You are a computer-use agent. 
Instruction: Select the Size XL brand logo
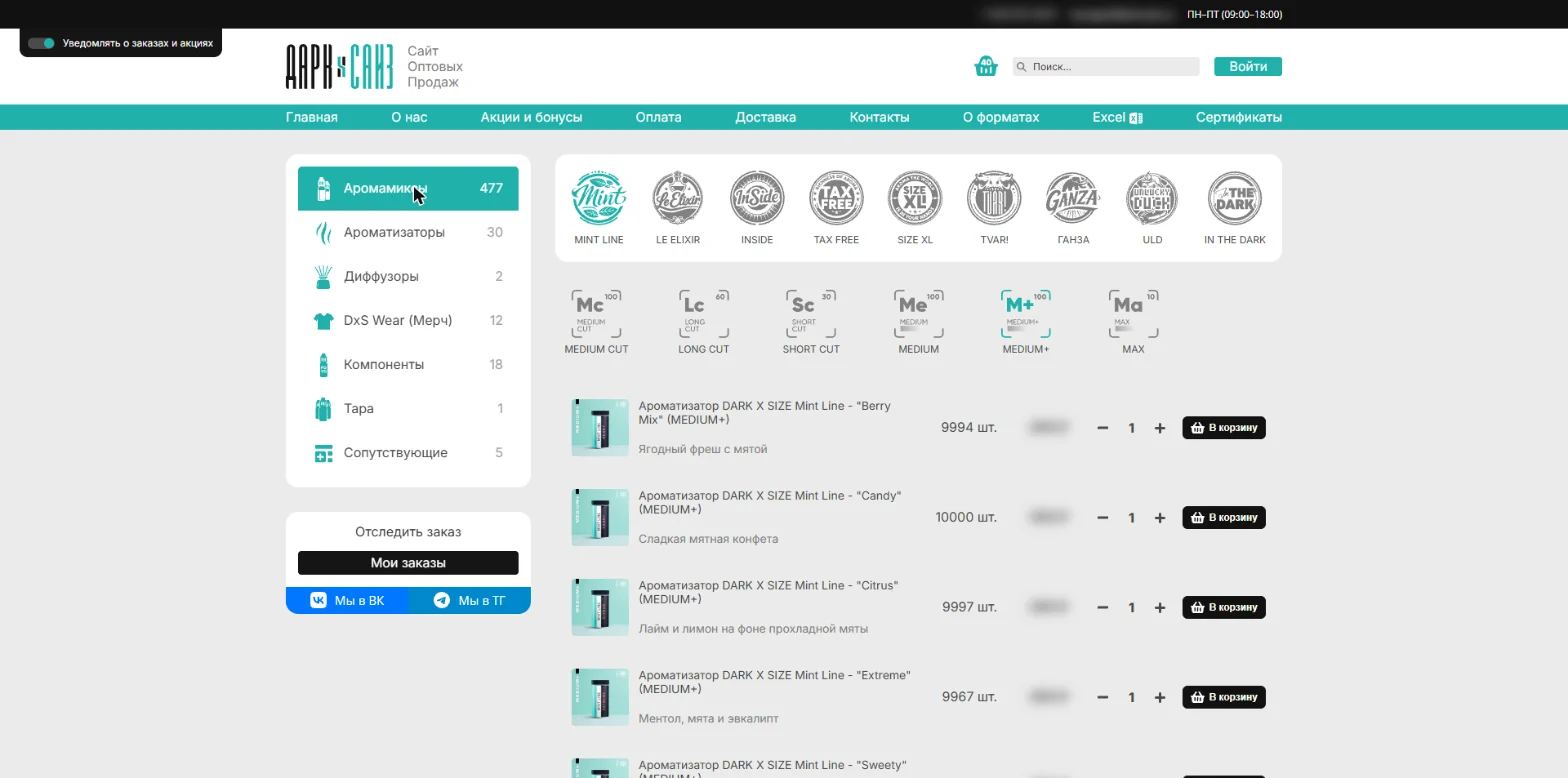point(915,198)
